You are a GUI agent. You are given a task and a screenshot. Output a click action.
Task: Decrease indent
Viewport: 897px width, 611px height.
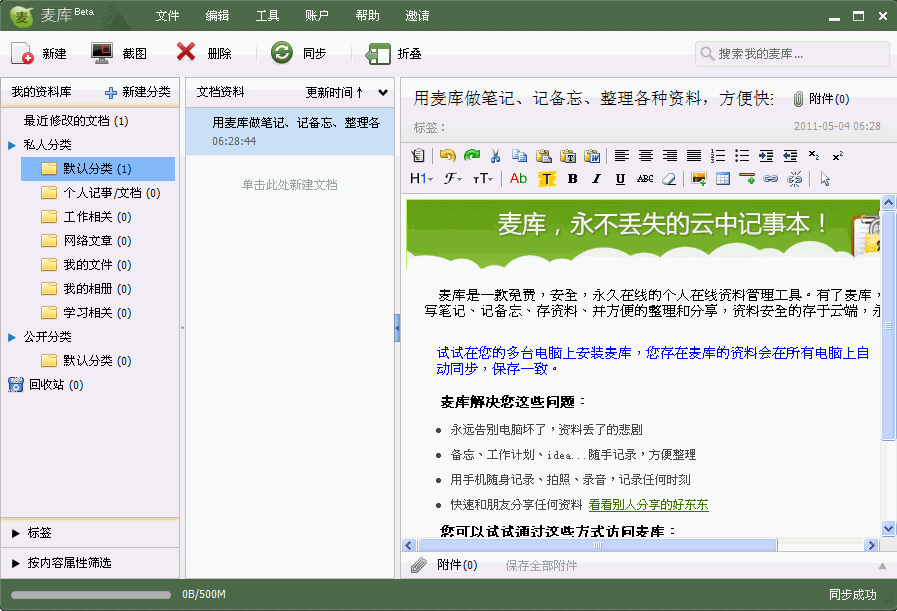click(x=790, y=156)
